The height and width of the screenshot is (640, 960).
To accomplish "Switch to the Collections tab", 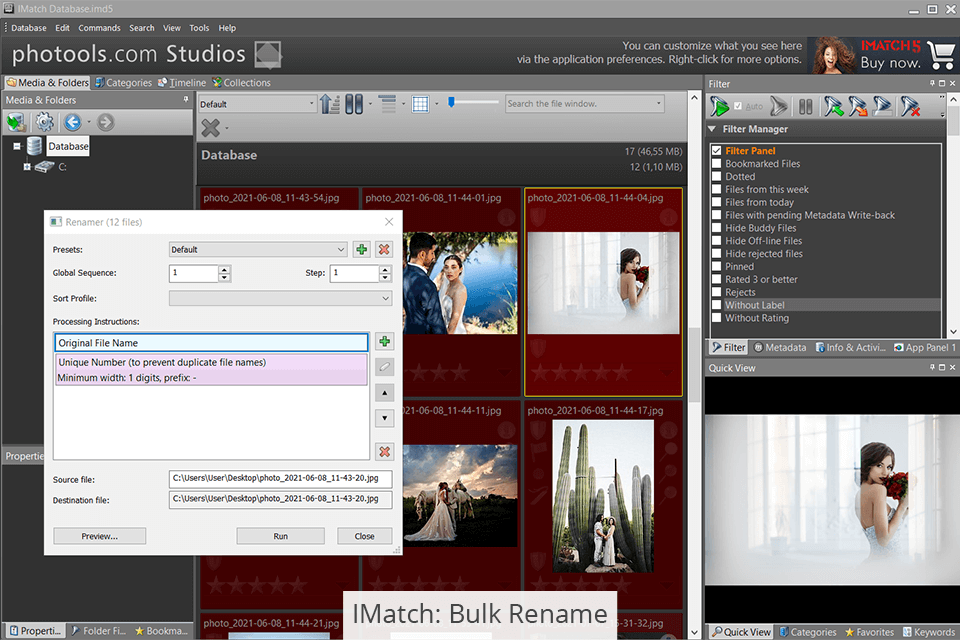I will click(x=241, y=83).
